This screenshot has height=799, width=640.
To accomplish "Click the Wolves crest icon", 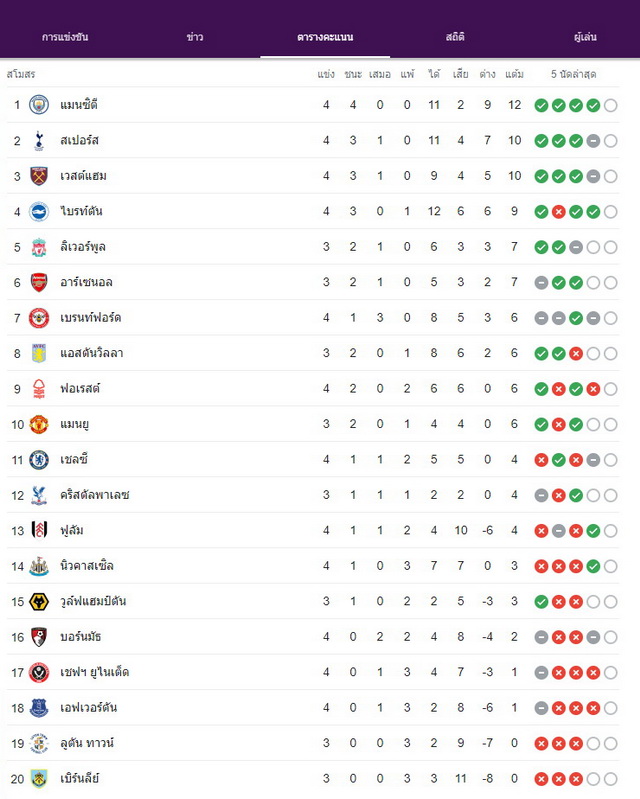I will (x=39, y=602).
